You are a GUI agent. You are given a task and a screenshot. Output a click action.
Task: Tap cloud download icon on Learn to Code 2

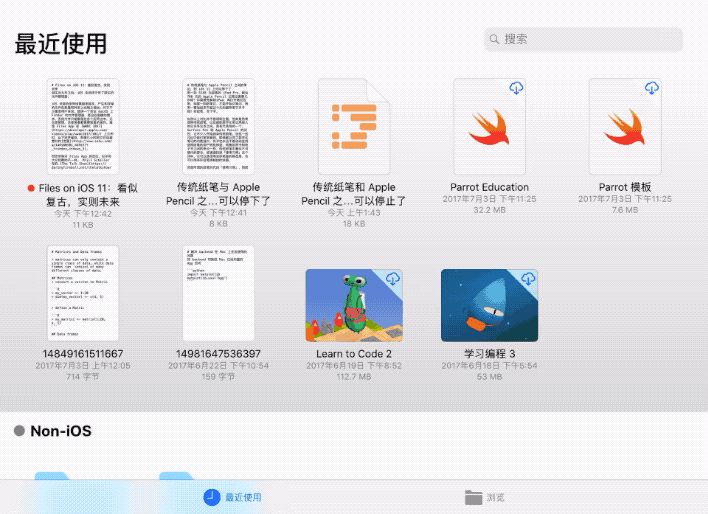[x=392, y=279]
